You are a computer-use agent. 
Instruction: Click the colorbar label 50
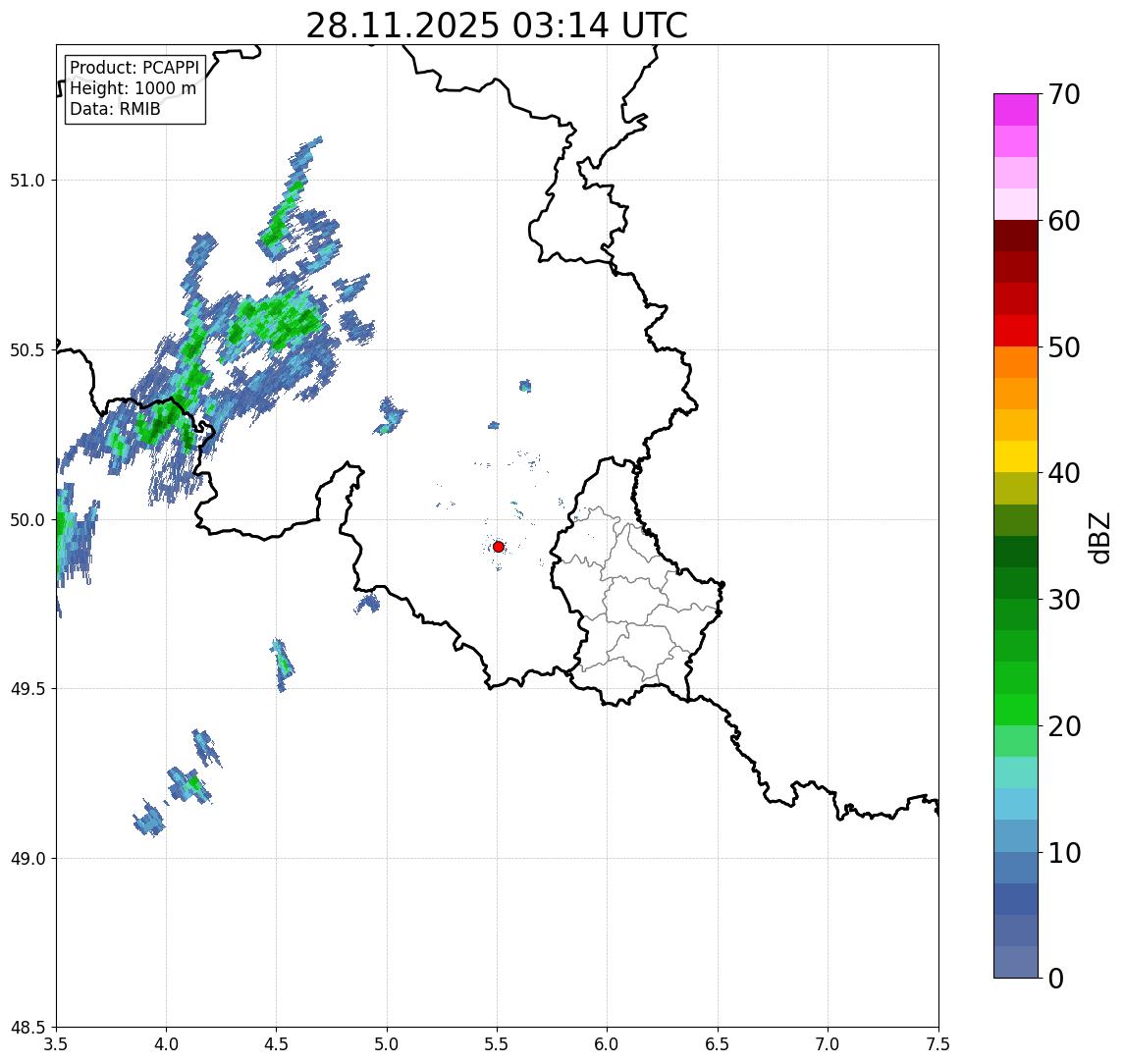click(1064, 347)
